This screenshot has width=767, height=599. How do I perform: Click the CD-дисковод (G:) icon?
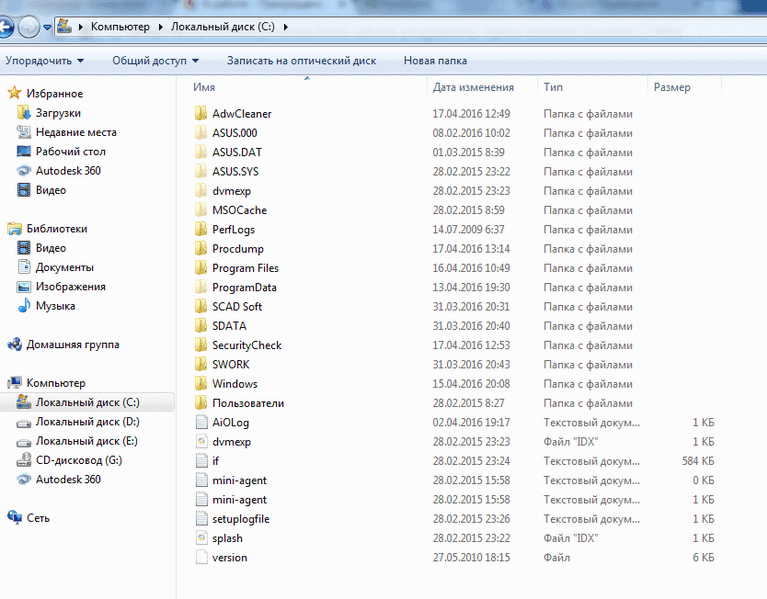coord(23,460)
